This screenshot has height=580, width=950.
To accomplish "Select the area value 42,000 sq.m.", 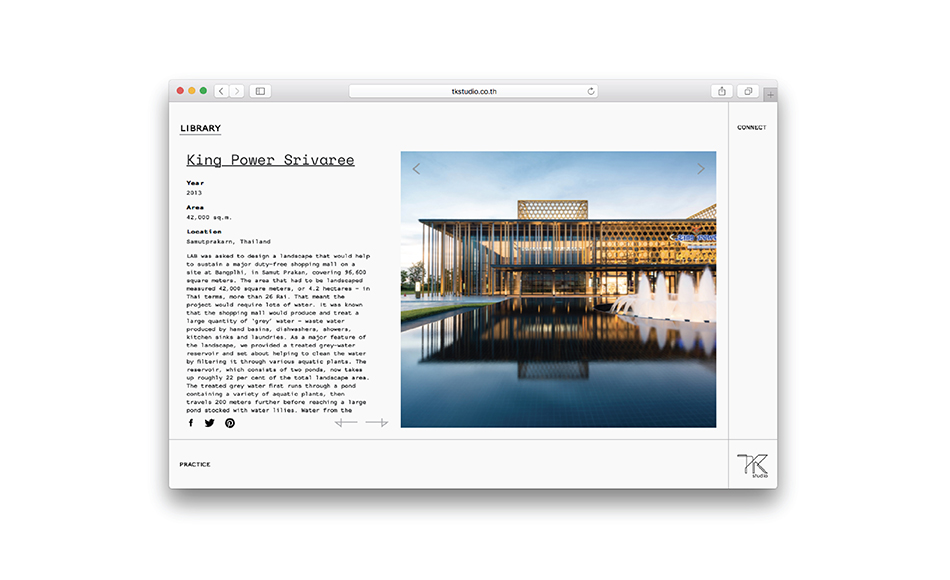I will [x=209, y=217].
